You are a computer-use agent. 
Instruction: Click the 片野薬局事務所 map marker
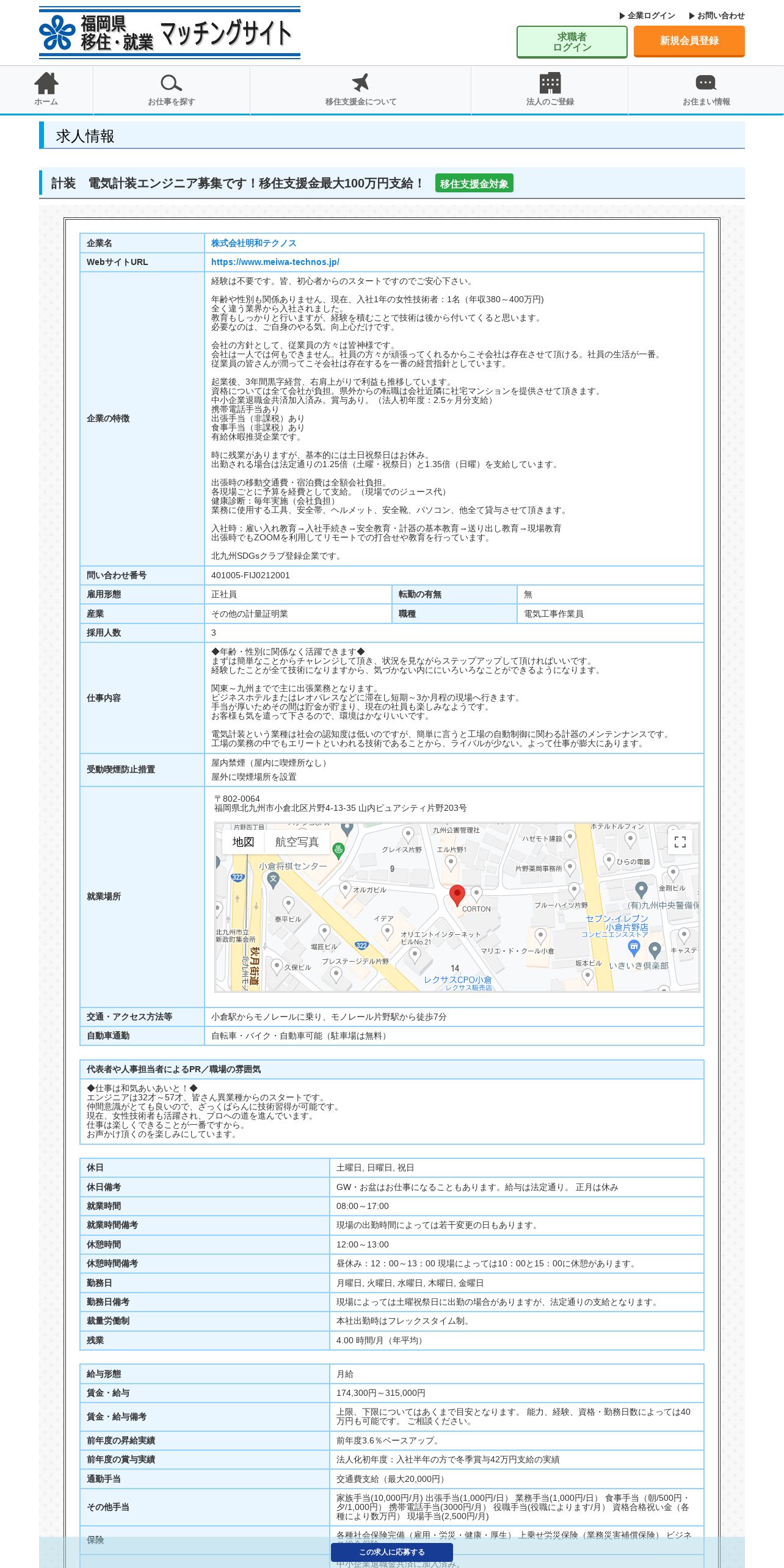(x=570, y=868)
